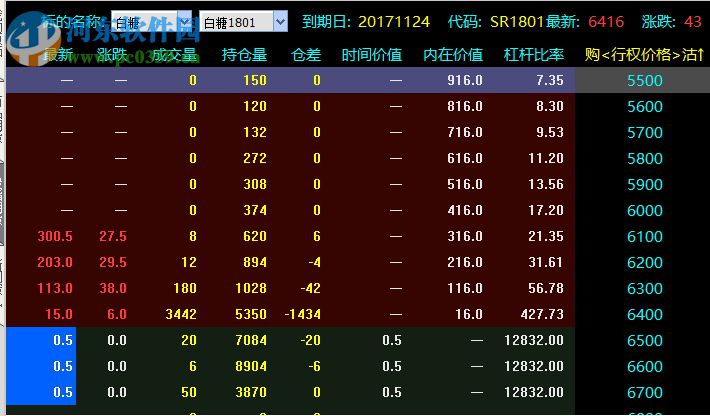The height and width of the screenshot is (416, 710).
Task: Select strike price 5500 row
Action: pos(645,81)
